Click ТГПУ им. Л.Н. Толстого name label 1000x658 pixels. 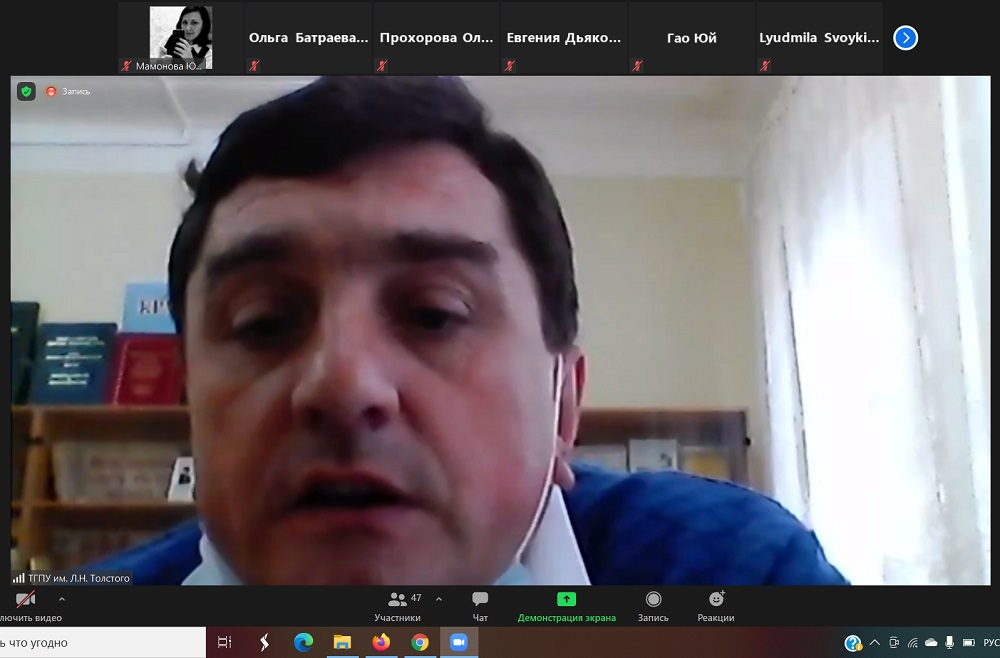point(78,578)
